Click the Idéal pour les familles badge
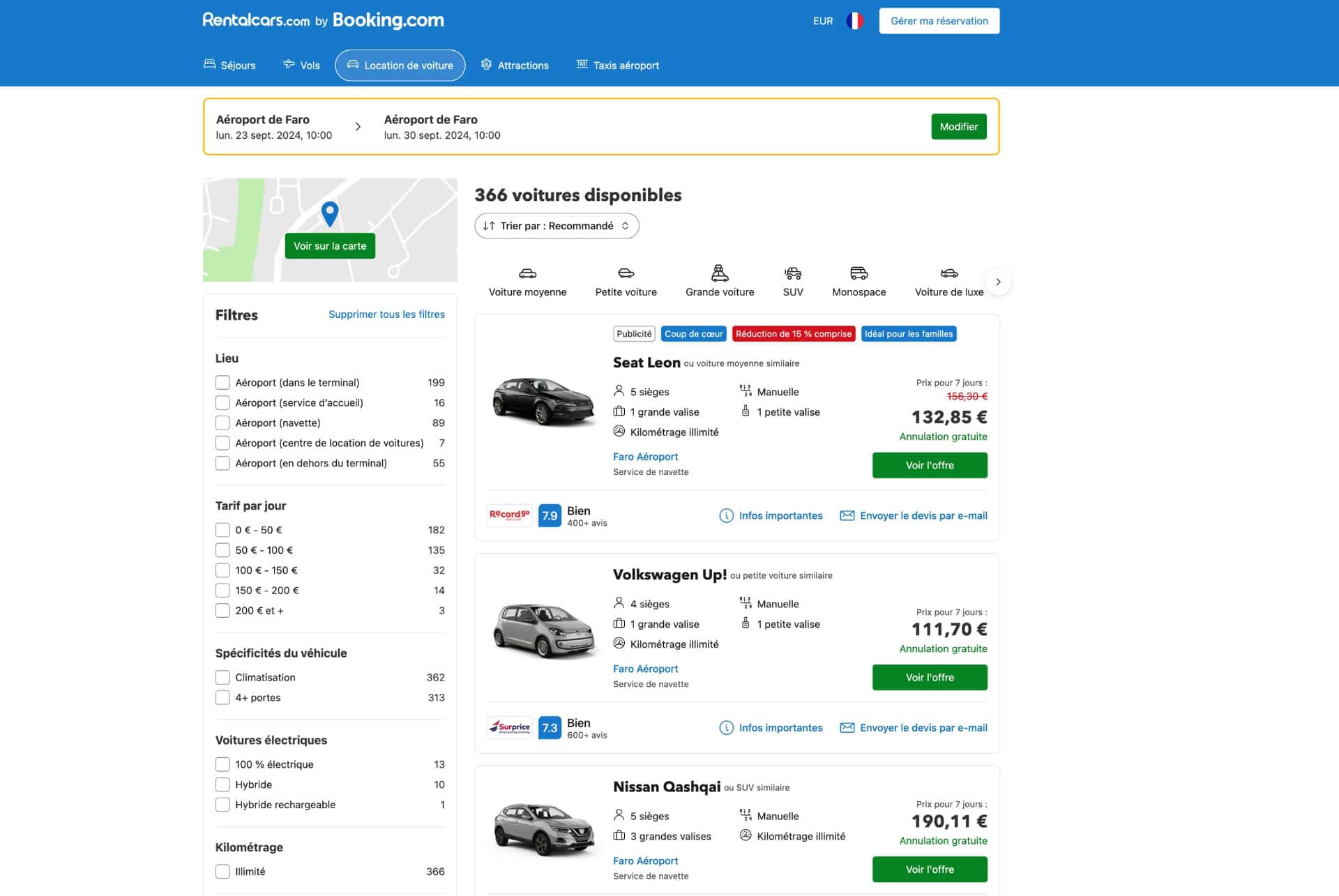 pos(909,334)
